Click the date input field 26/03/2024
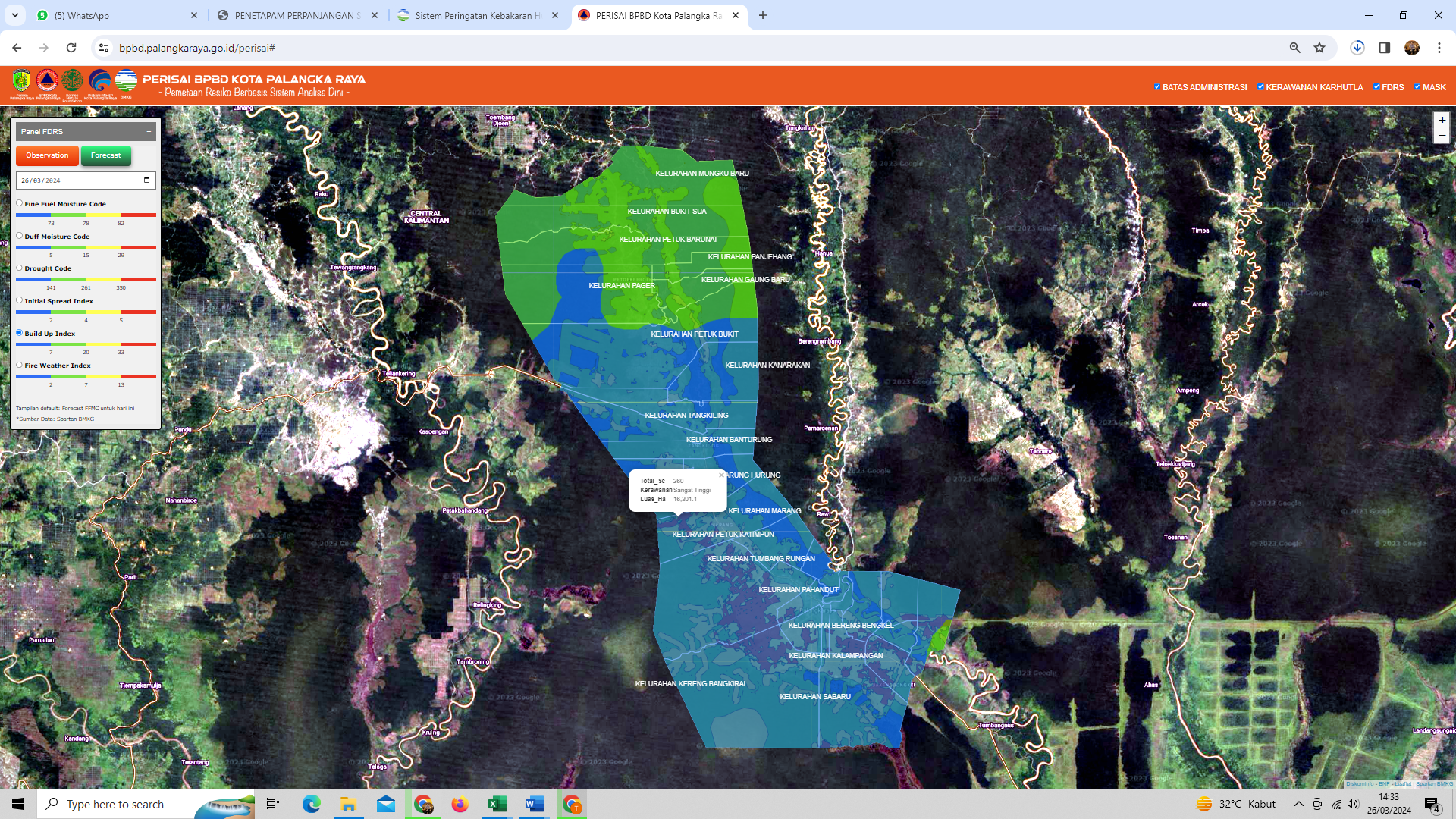Image resolution: width=1456 pixels, height=819 pixels. click(86, 180)
